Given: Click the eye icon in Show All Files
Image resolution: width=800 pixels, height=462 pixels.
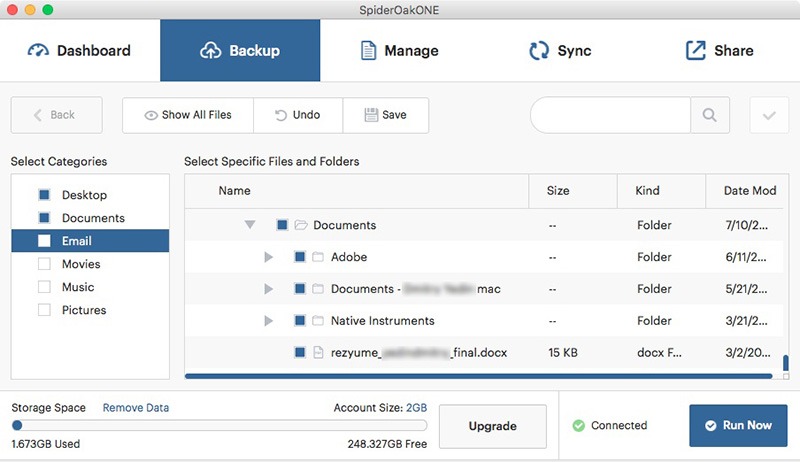Looking at the screenshot, I should (151, 116).
